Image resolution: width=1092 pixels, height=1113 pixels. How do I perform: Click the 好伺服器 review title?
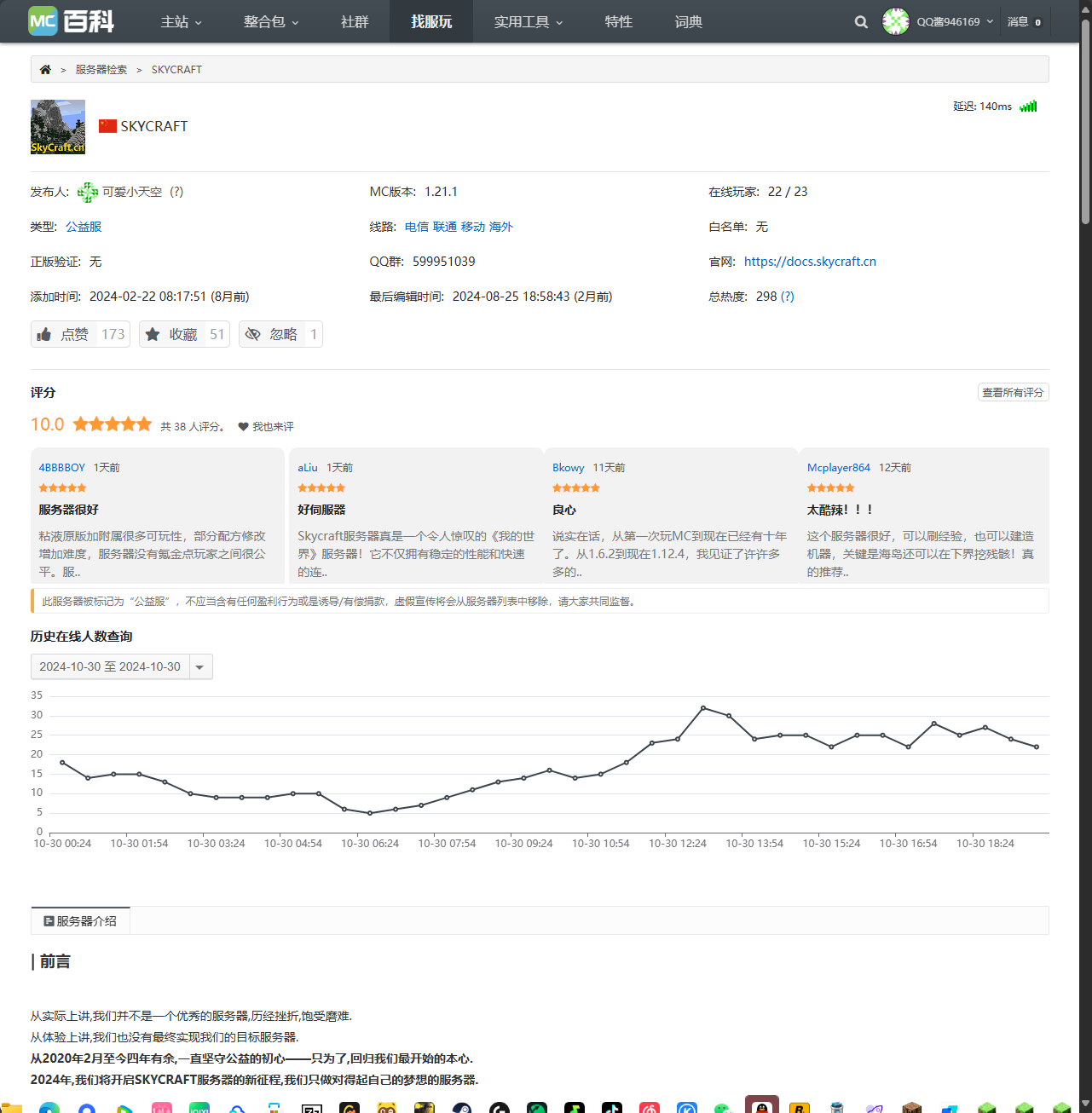point(321,510)
